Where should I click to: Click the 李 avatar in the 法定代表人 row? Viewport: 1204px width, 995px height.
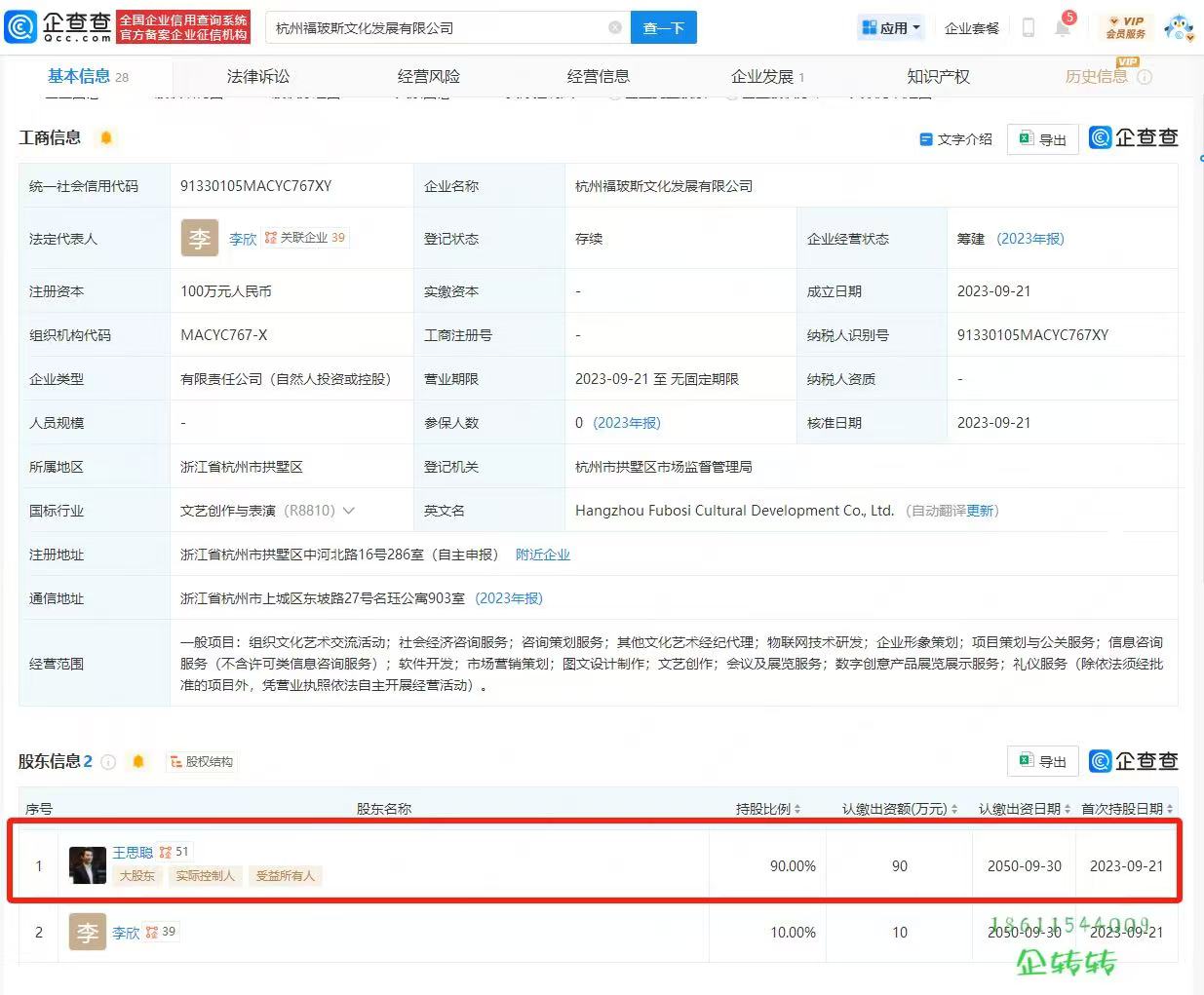point(200,239)
